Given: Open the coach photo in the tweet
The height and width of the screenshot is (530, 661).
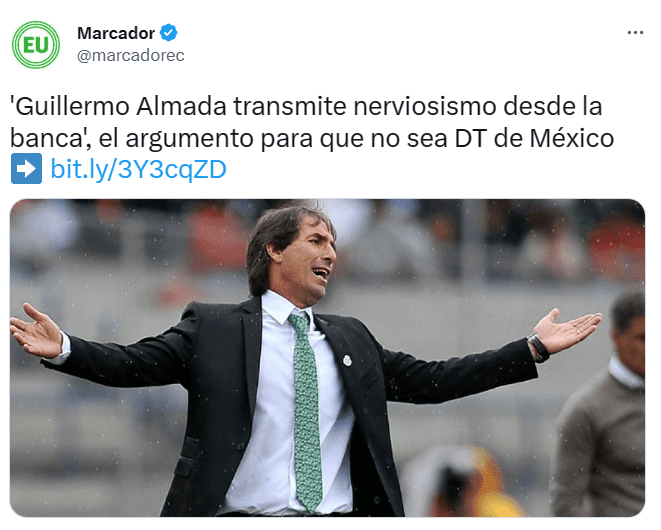Looking at the screenshot, I should (x=327, y=358).
